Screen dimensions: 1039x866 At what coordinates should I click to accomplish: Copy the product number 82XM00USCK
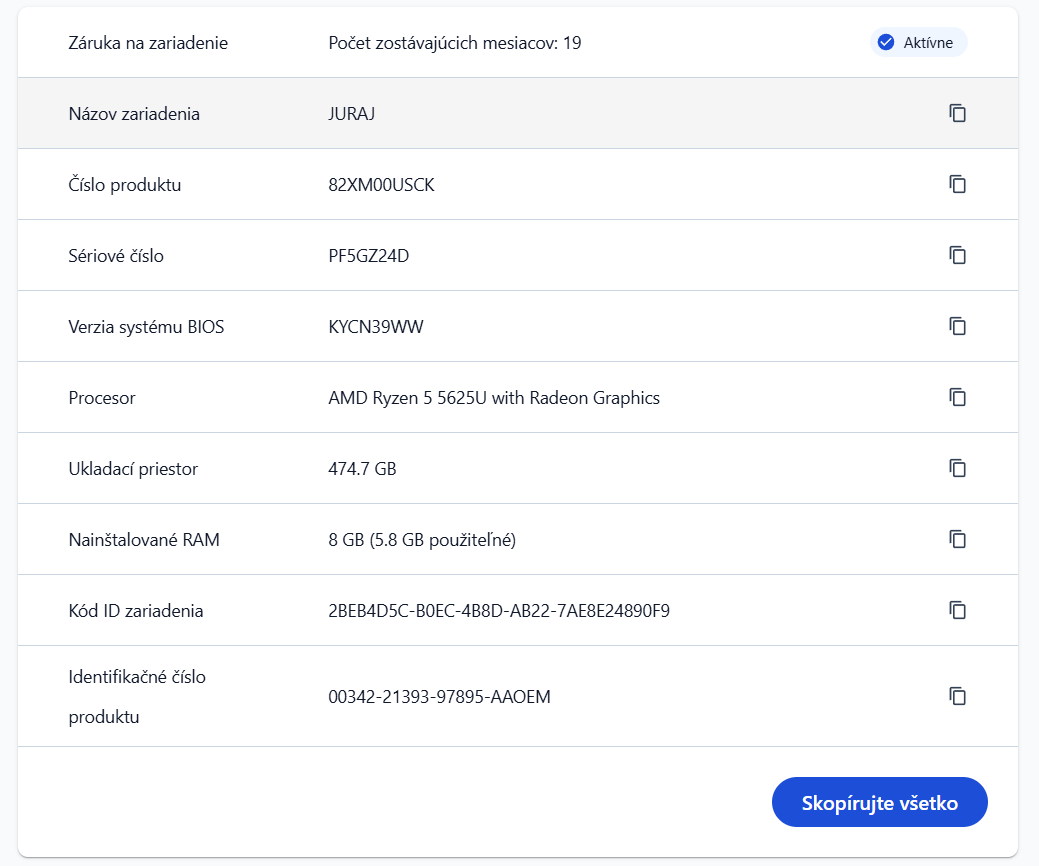click(957, 184)
